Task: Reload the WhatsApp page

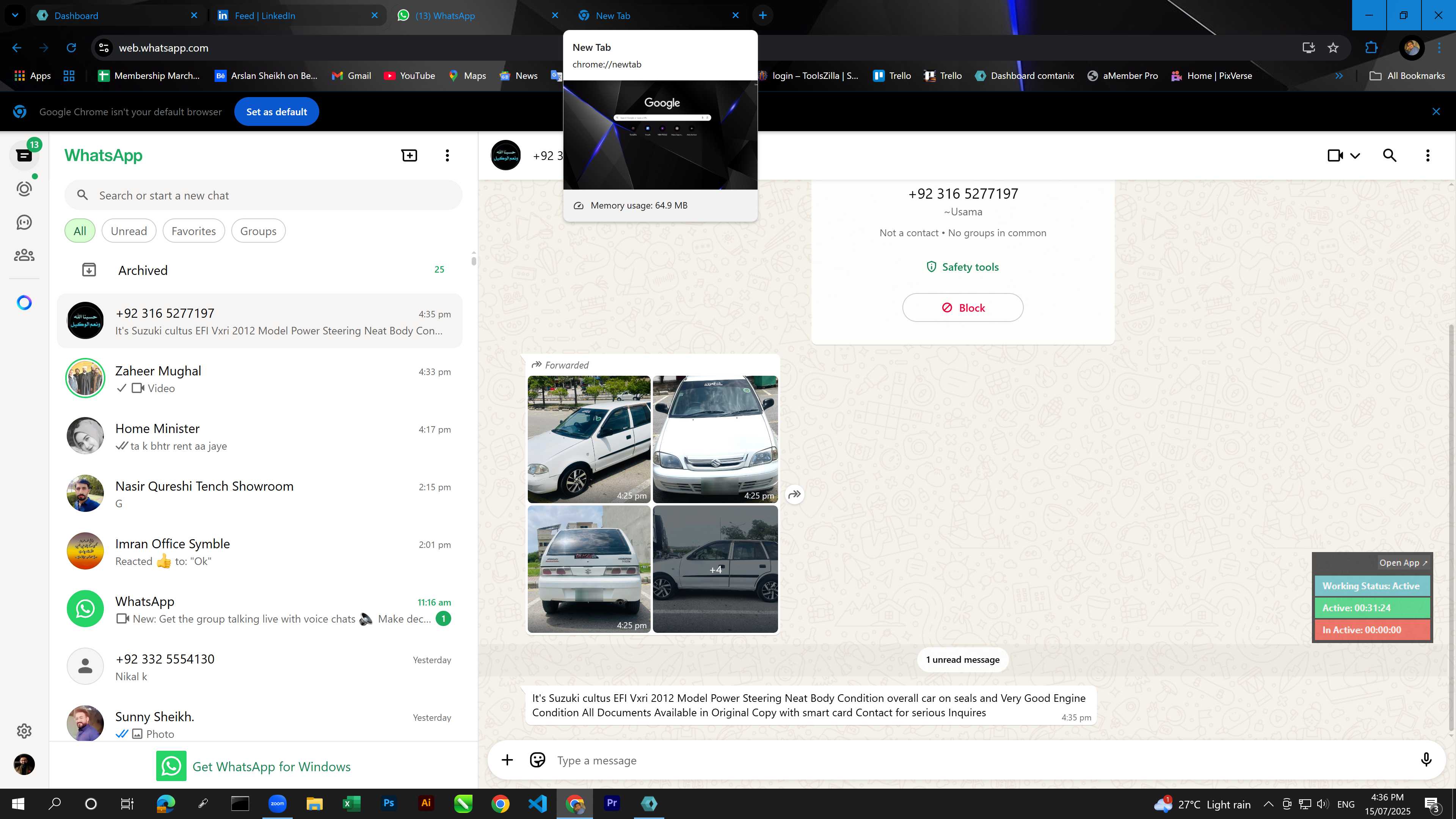Action: click(x=71, y=48)
